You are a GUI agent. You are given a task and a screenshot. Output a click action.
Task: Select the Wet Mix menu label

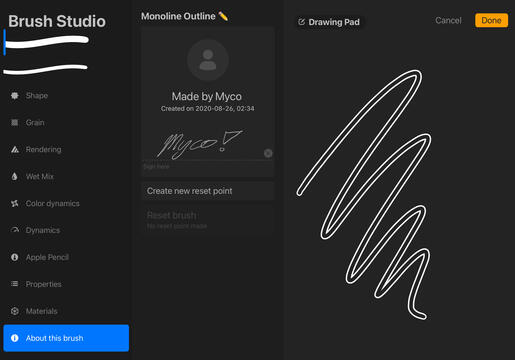tap(40, 176)
